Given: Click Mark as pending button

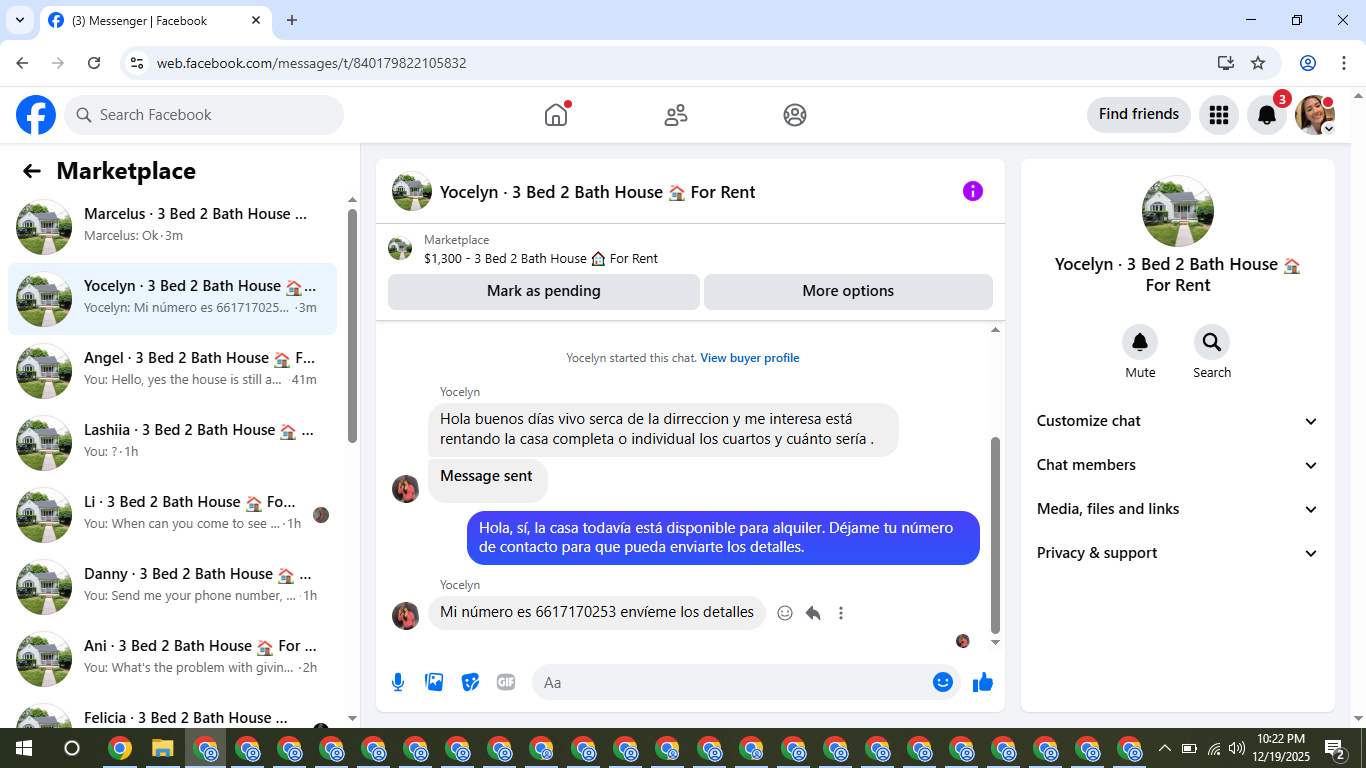Looking at the screenshot, I should [544, 291].
